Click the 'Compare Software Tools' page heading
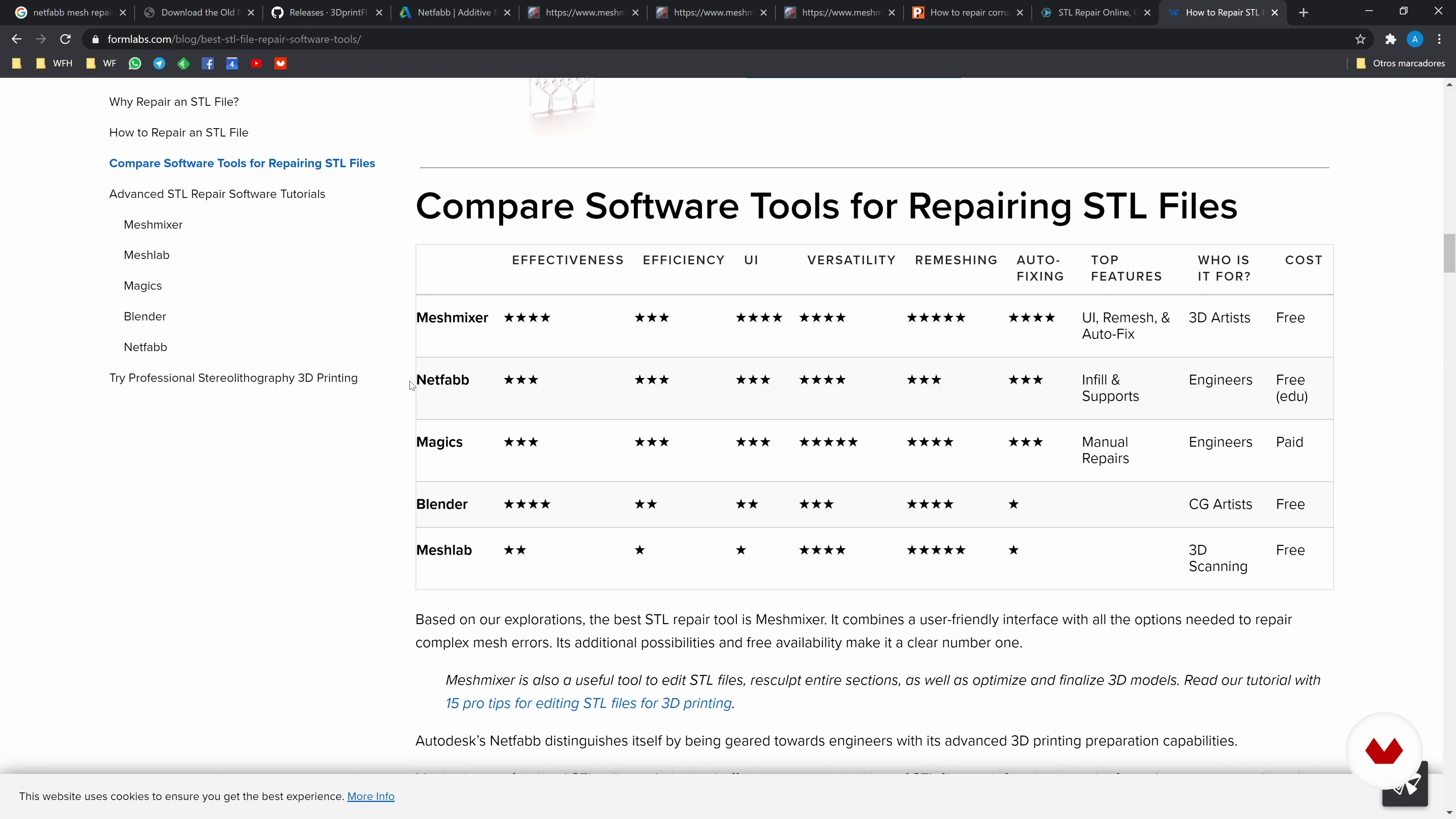The image size is (1456, 819). click(826, 206)
